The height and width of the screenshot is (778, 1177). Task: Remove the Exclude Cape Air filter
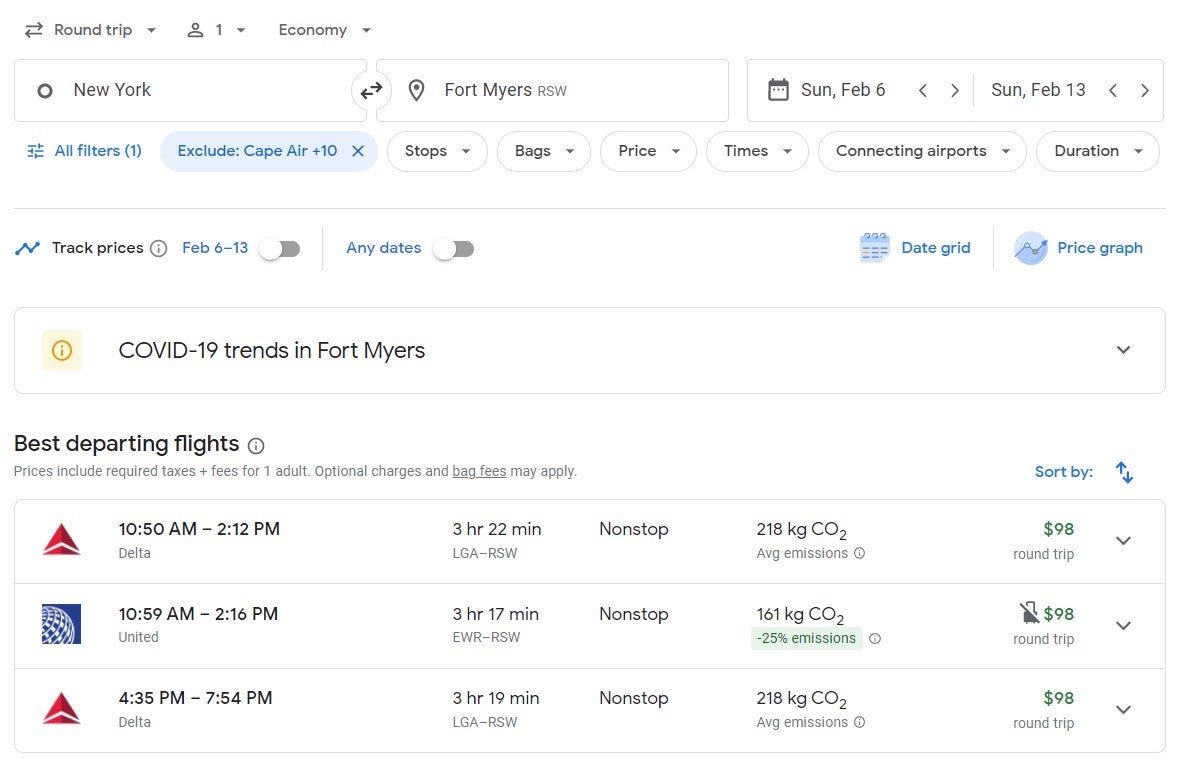[x=357, y=151]
